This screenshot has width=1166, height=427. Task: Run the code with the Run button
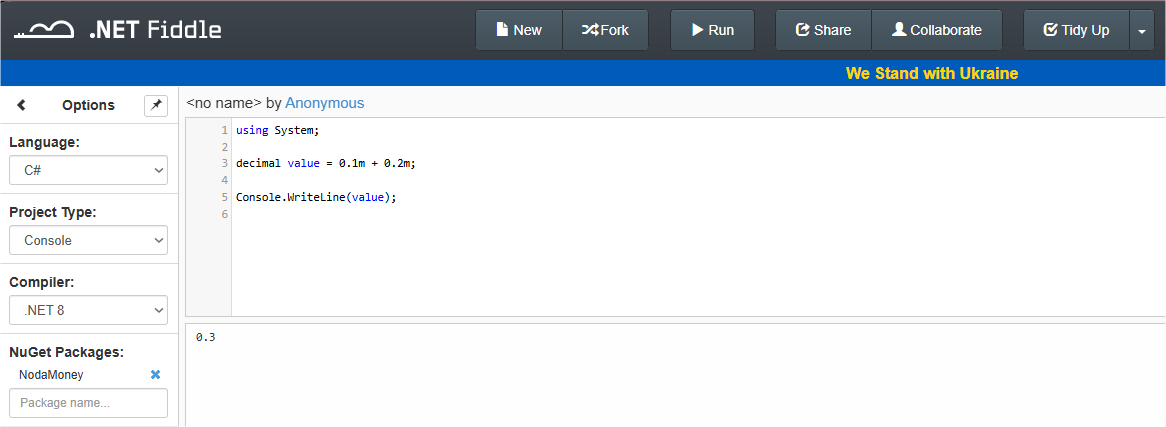coord(712,30)
